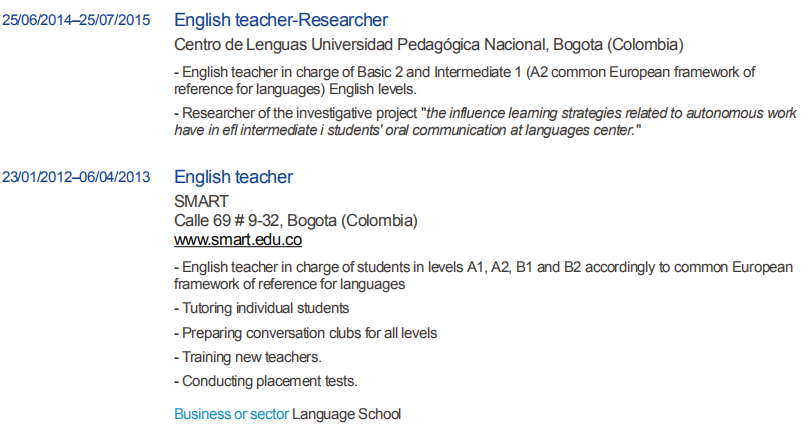
Task: Click the Calle 69 # 9-32 address
Action: 296,220
